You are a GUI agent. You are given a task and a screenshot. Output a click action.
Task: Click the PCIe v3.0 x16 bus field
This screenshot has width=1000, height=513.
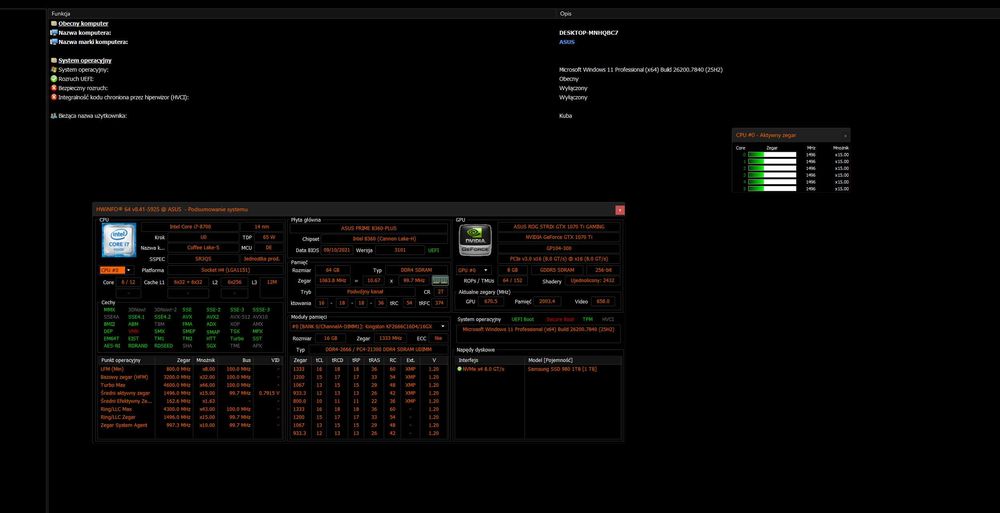[x=558, y=258]
